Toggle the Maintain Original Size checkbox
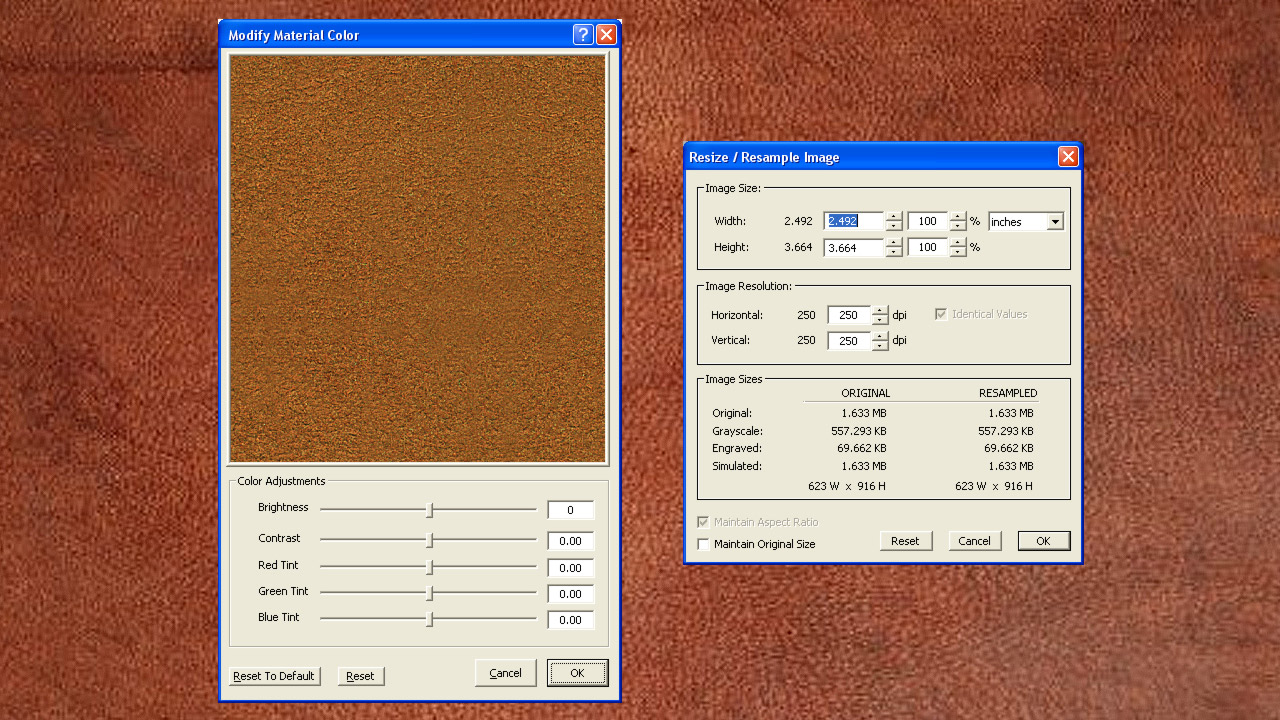The height and width of the screenshot is (720, 1280). tap(704, 545)
